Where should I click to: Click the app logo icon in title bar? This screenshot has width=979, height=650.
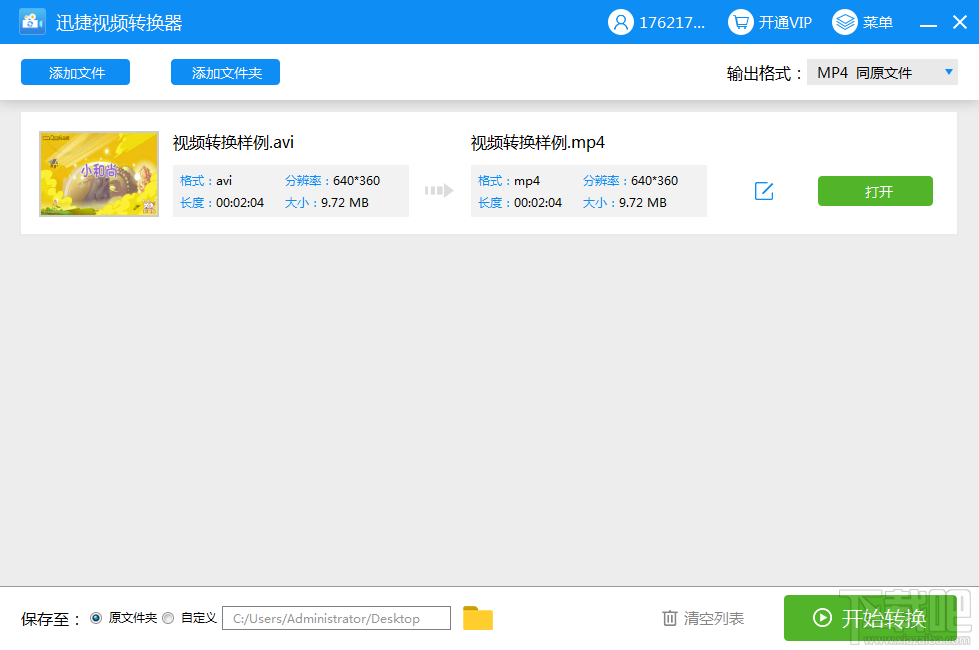pyautogui.click(x=32, y=22)
